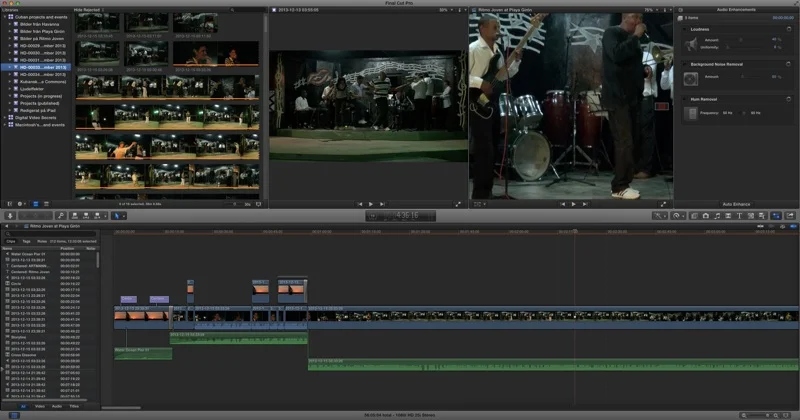Open the Generators browser icon
800x420 pixels.
pyautogui.click(x=751, y=216)
